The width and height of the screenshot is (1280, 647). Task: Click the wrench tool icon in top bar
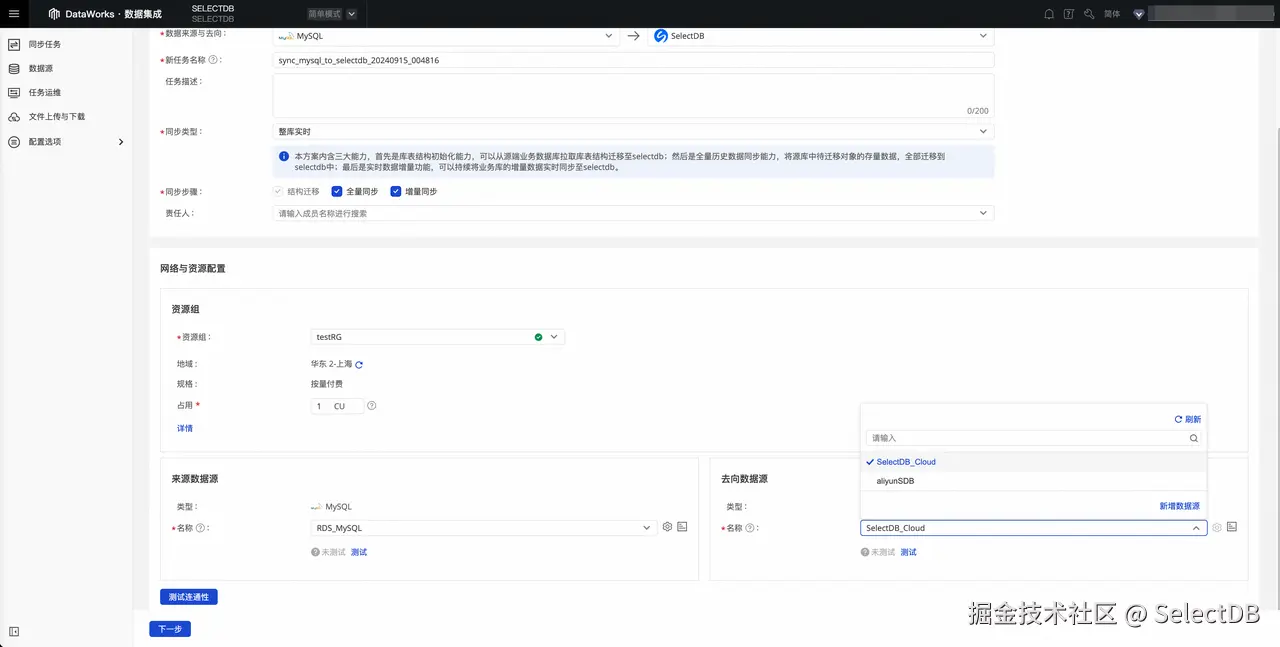1089,13
